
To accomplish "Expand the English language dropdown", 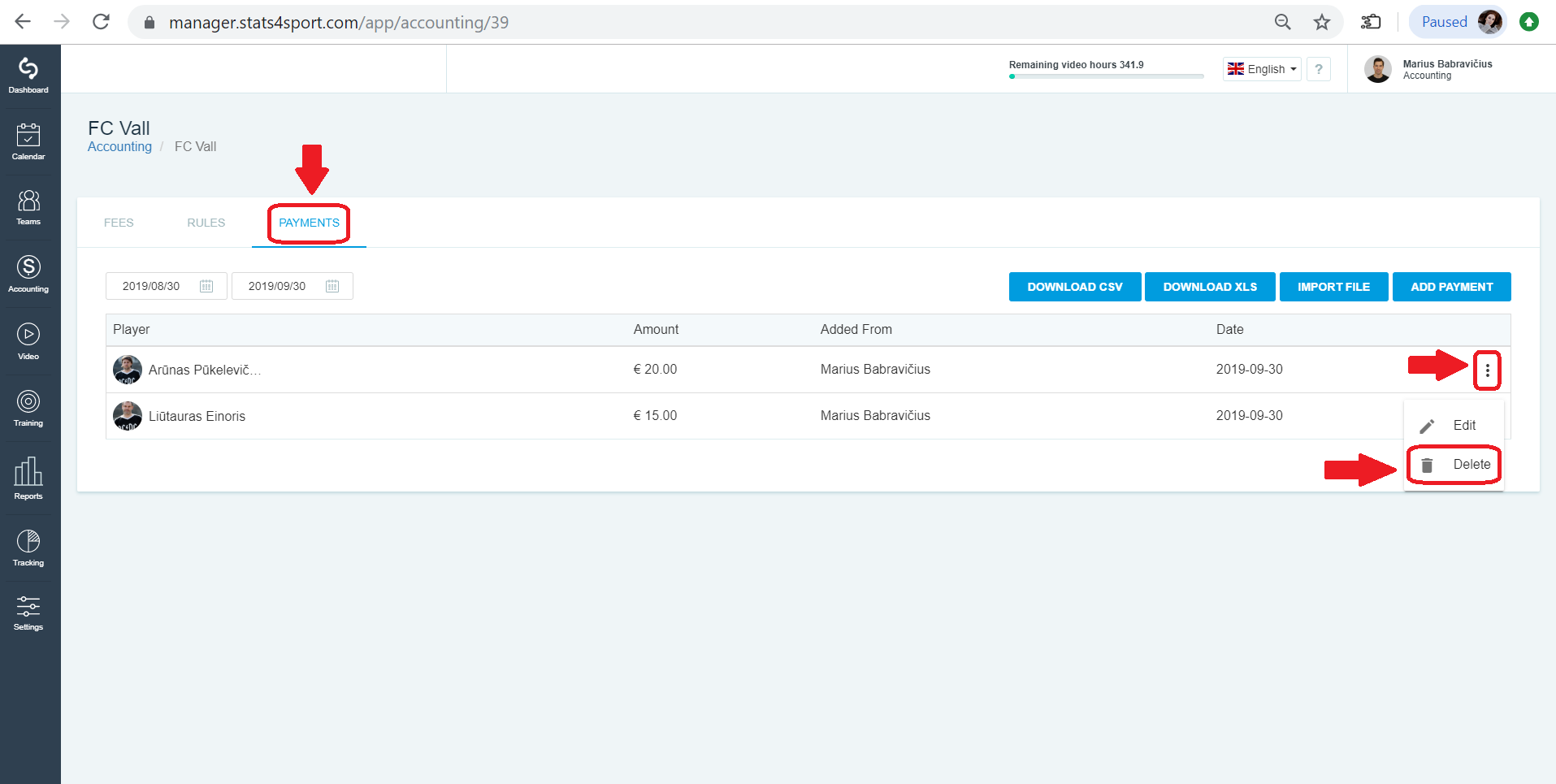I will point(1262,69).
